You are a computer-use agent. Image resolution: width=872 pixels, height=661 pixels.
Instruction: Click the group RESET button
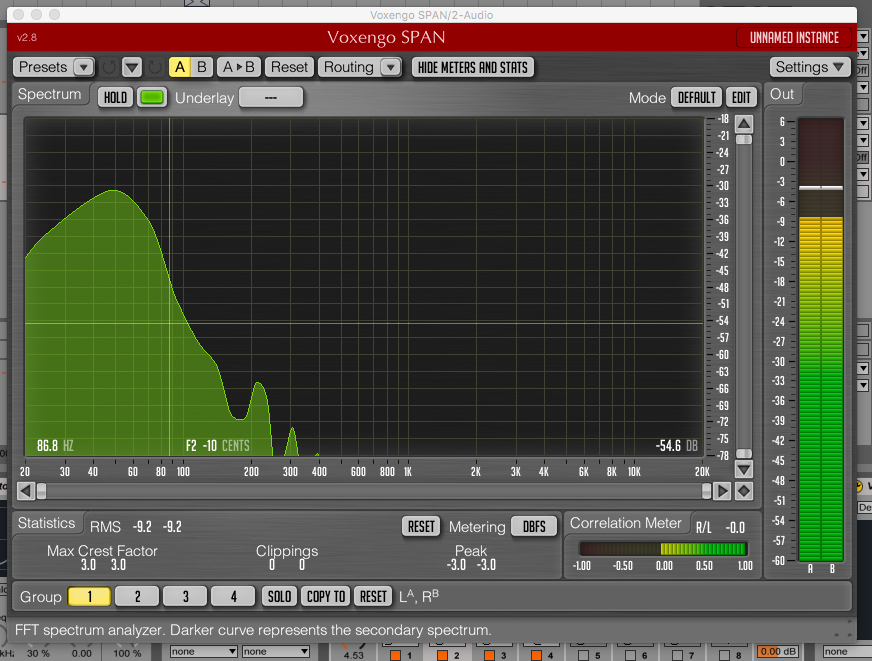coord(373,597)
